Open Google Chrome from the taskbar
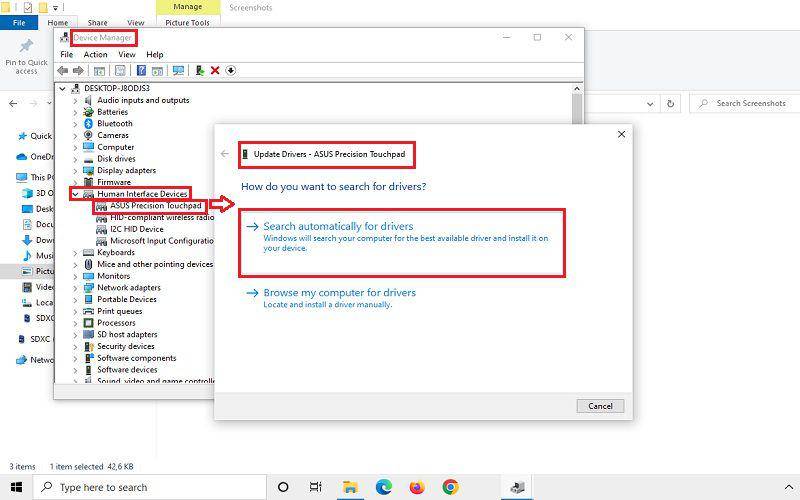The image size is (800, 500). pos(450,487)
